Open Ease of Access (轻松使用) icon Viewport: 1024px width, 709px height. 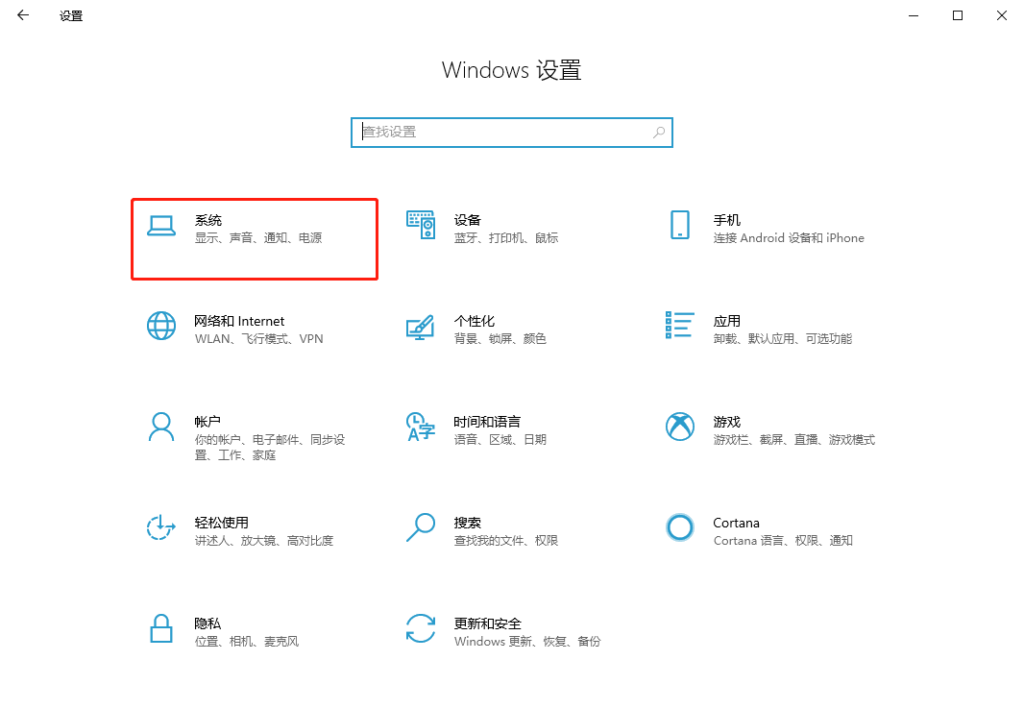click(x=161, y=528)
